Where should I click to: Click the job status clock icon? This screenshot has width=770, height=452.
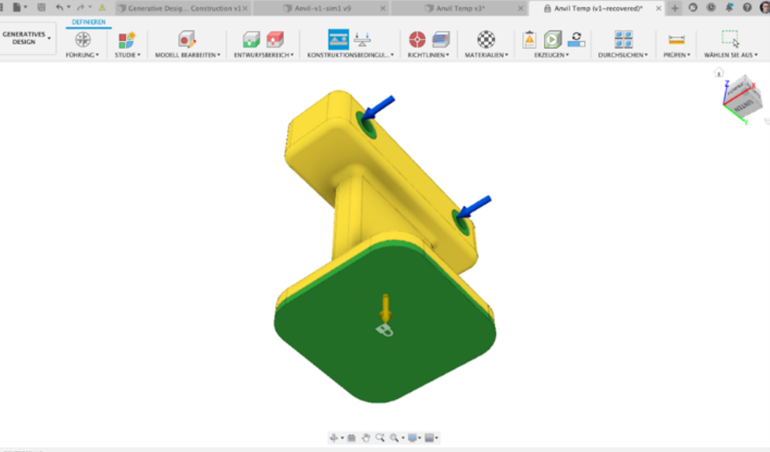711,7
